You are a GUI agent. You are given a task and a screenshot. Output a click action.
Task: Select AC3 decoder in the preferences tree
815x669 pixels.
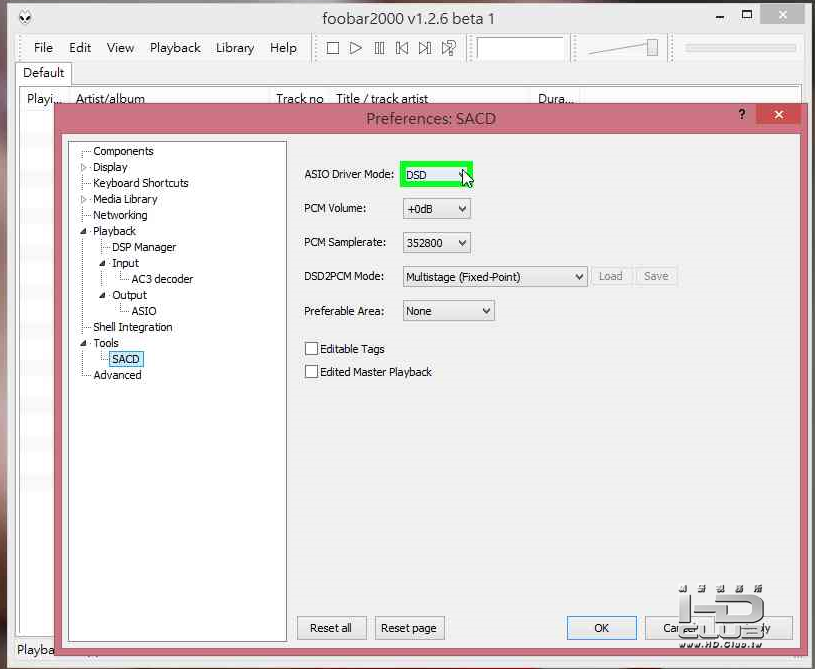point(162,279)
